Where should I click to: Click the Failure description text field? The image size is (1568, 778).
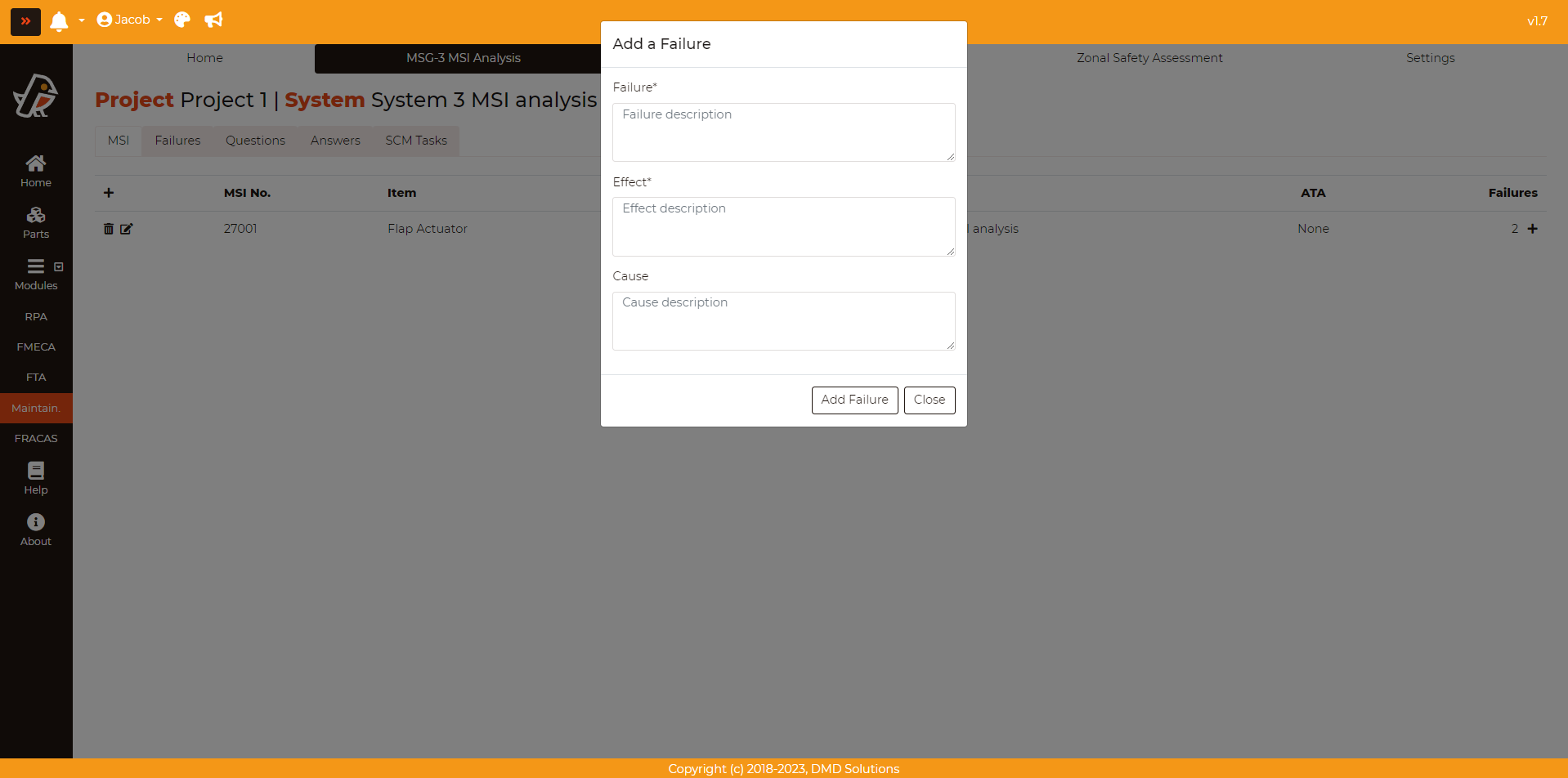pos(783,132)
